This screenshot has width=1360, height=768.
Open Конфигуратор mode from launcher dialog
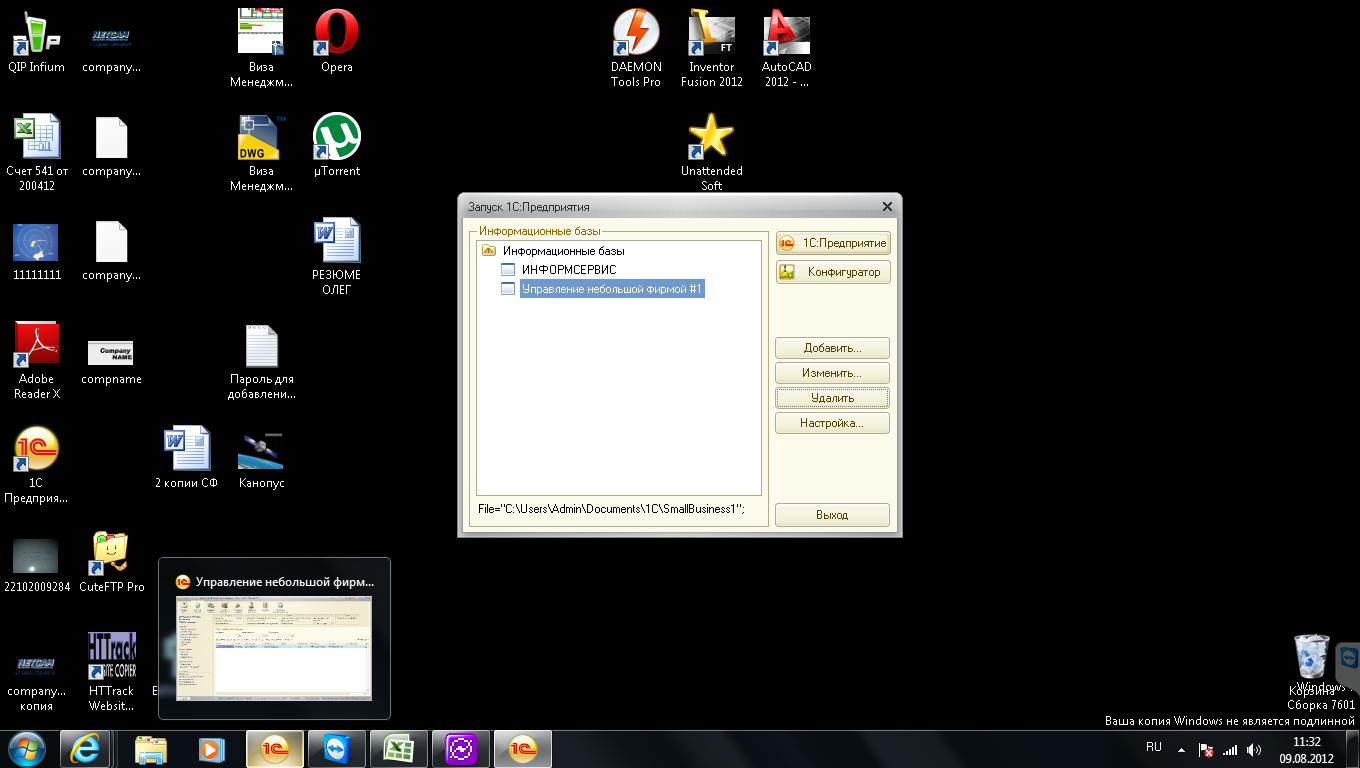click(x=832, y=272)
